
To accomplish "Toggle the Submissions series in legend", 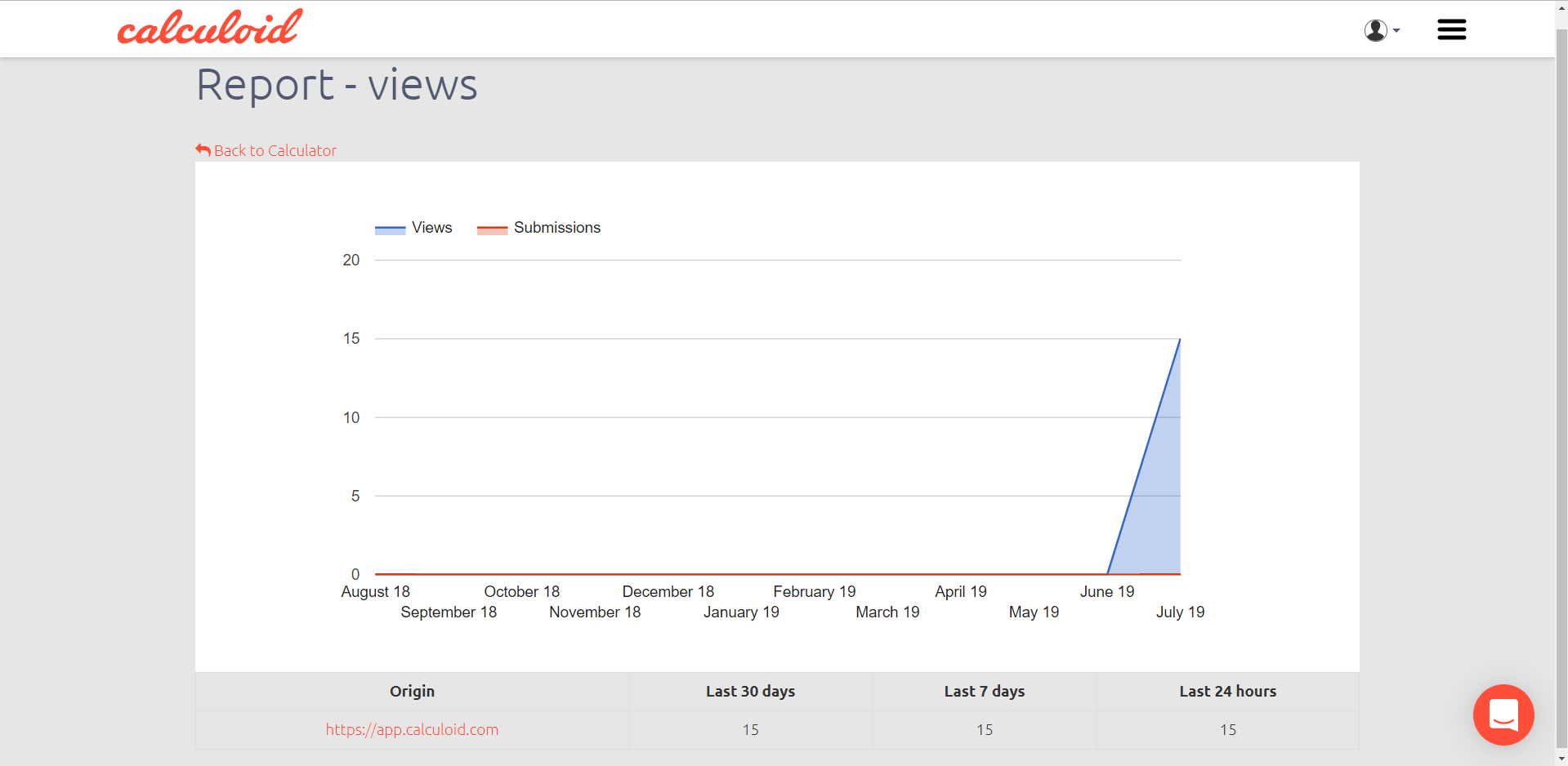I will pos(539,228).
